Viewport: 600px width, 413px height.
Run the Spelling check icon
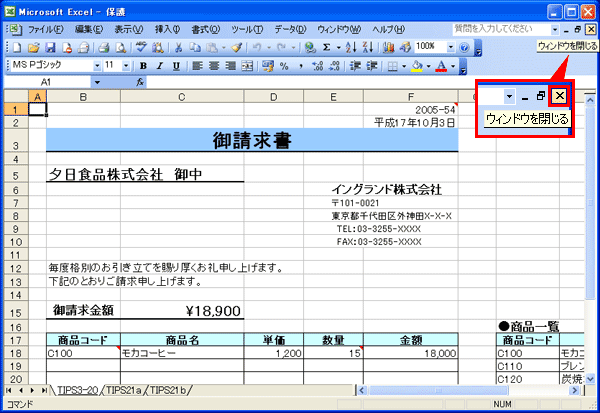[x=141, y=47]
